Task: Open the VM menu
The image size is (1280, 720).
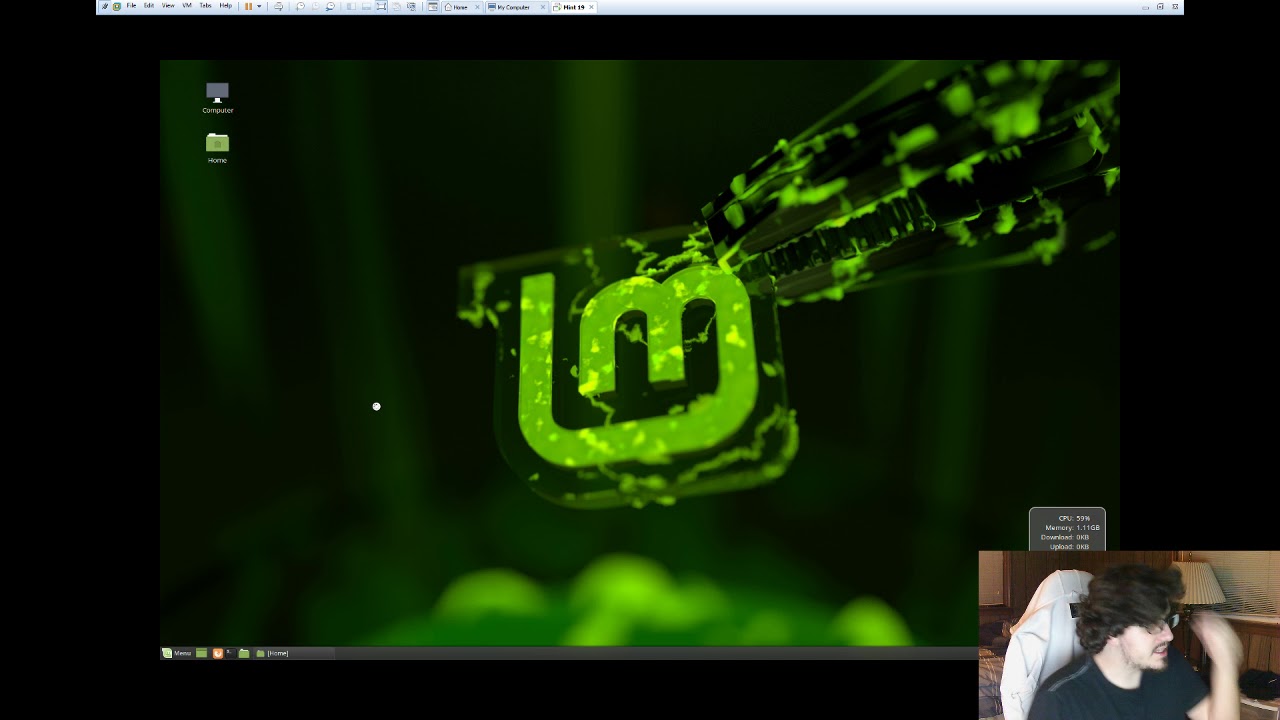Action: point(187,6)
